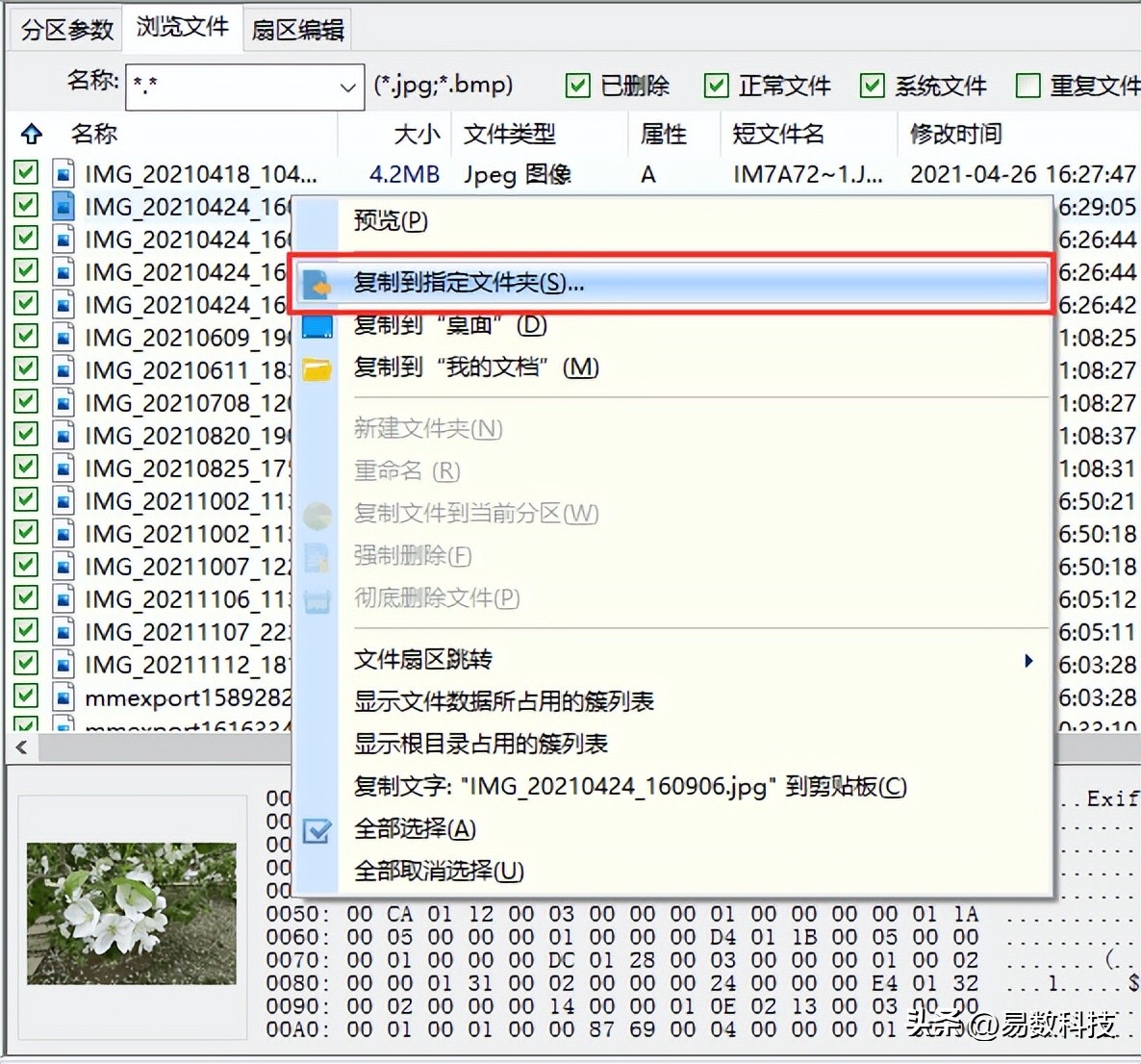Uncheck the 已删除 filter checkbox
Screen dimensions: 1141x1064
point(577,86)
